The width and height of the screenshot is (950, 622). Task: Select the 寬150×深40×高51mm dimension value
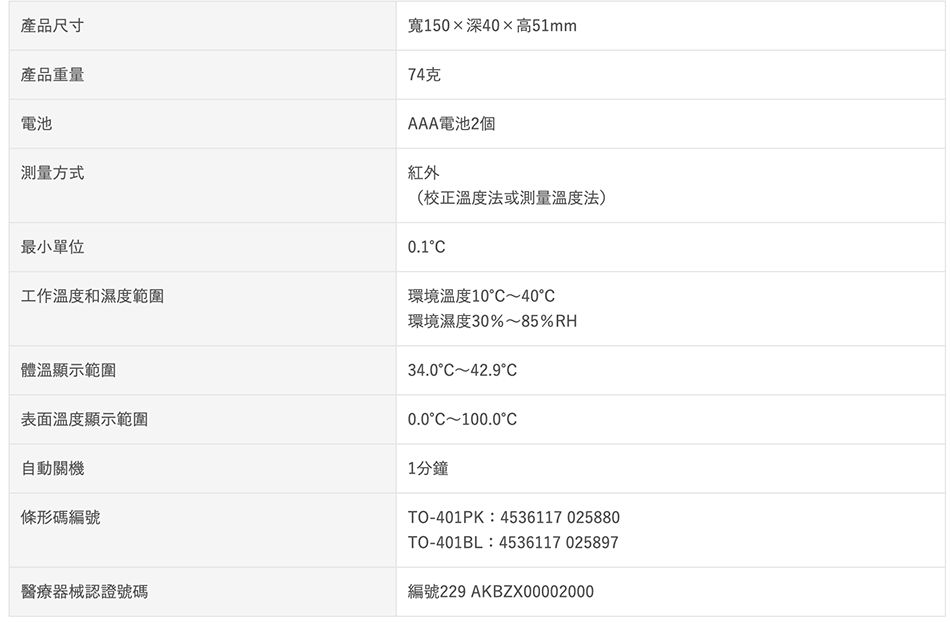click(492, 25)
